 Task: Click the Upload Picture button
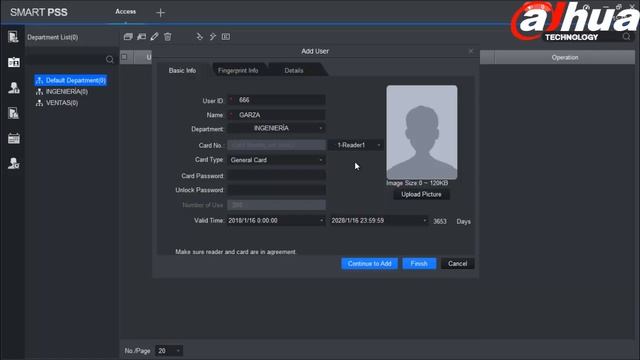421,194
